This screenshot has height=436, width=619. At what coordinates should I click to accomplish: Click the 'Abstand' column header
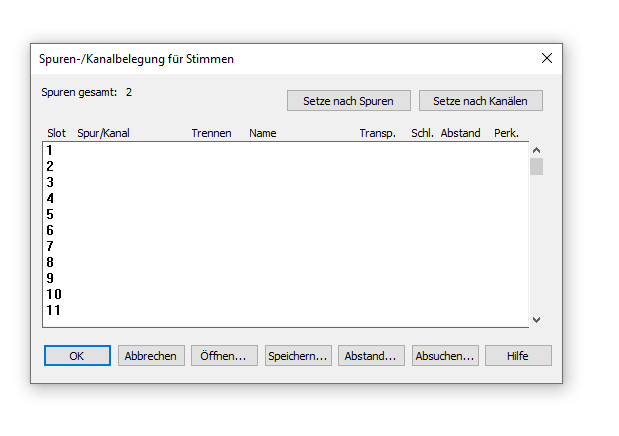[460, 133]
